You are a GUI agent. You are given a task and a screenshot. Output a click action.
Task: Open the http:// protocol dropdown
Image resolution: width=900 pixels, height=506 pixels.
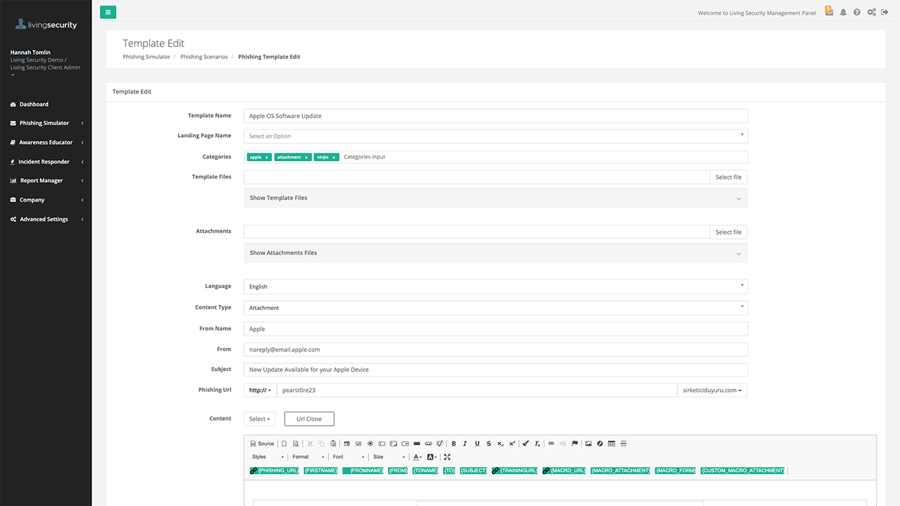click(260, 390)
